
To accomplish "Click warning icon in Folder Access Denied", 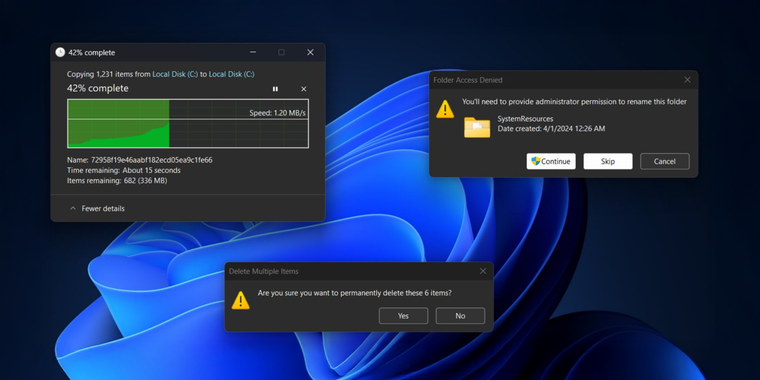I will [x=445, y=109].
